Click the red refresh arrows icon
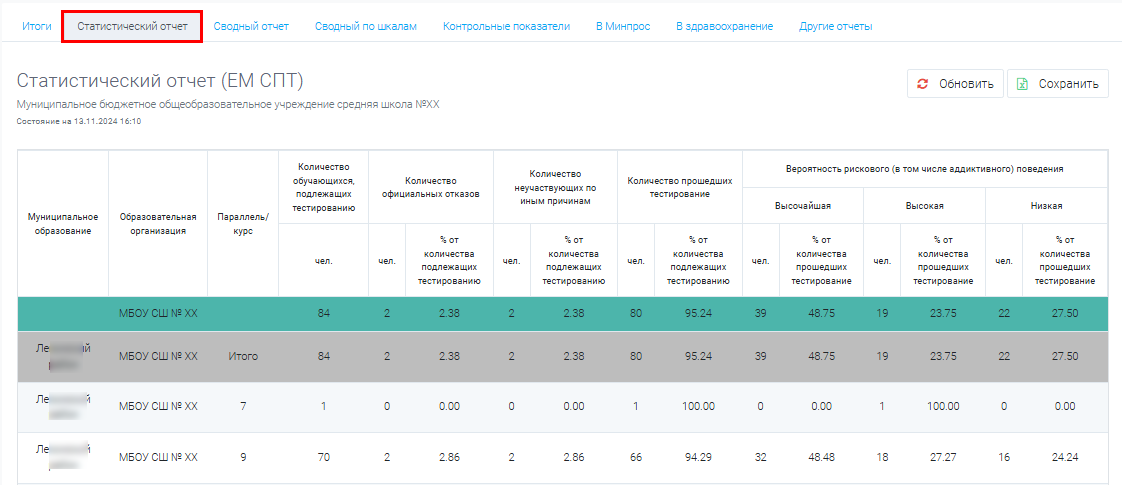Viewport: 1122px width, 485px height. pyautogui.click(x=922, y=84)
